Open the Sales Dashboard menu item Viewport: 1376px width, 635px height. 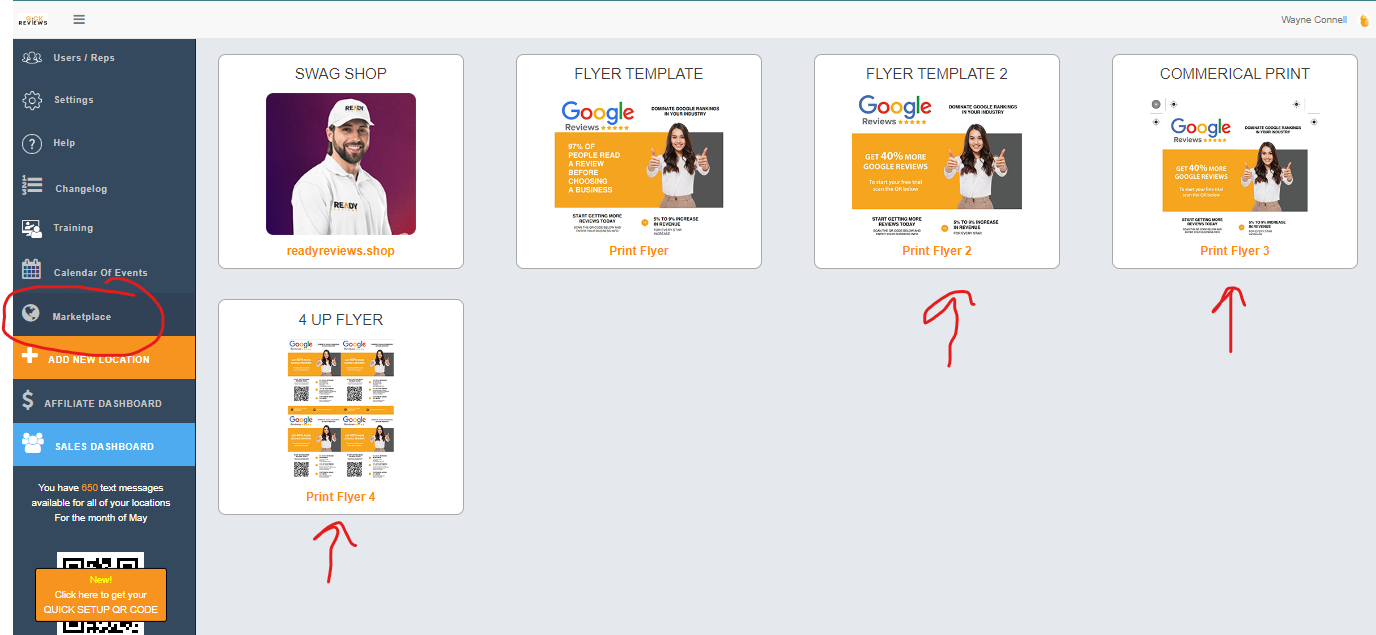(104, 446)
